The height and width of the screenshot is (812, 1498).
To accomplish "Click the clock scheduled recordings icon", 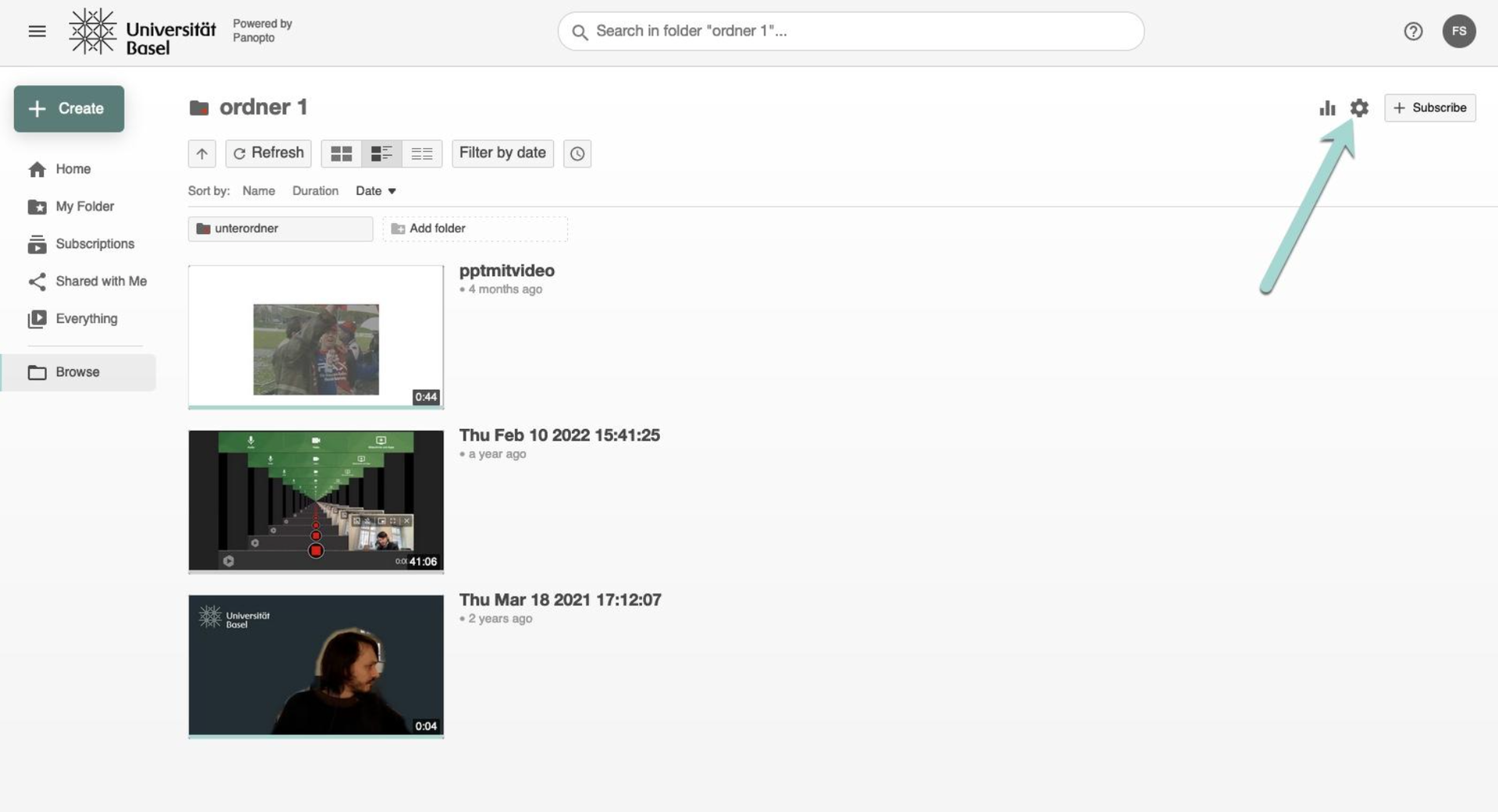I will click(x=577, y=154).
